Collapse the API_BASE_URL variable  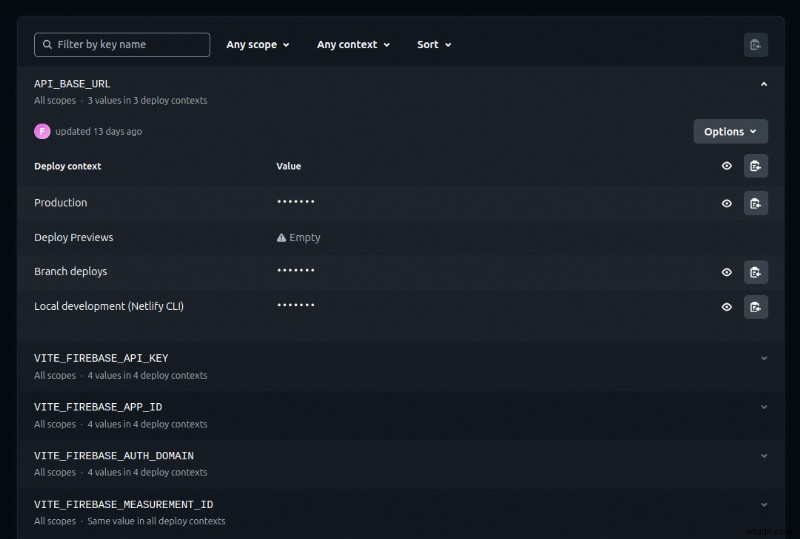pyautogui.click(x=764, y=84)
